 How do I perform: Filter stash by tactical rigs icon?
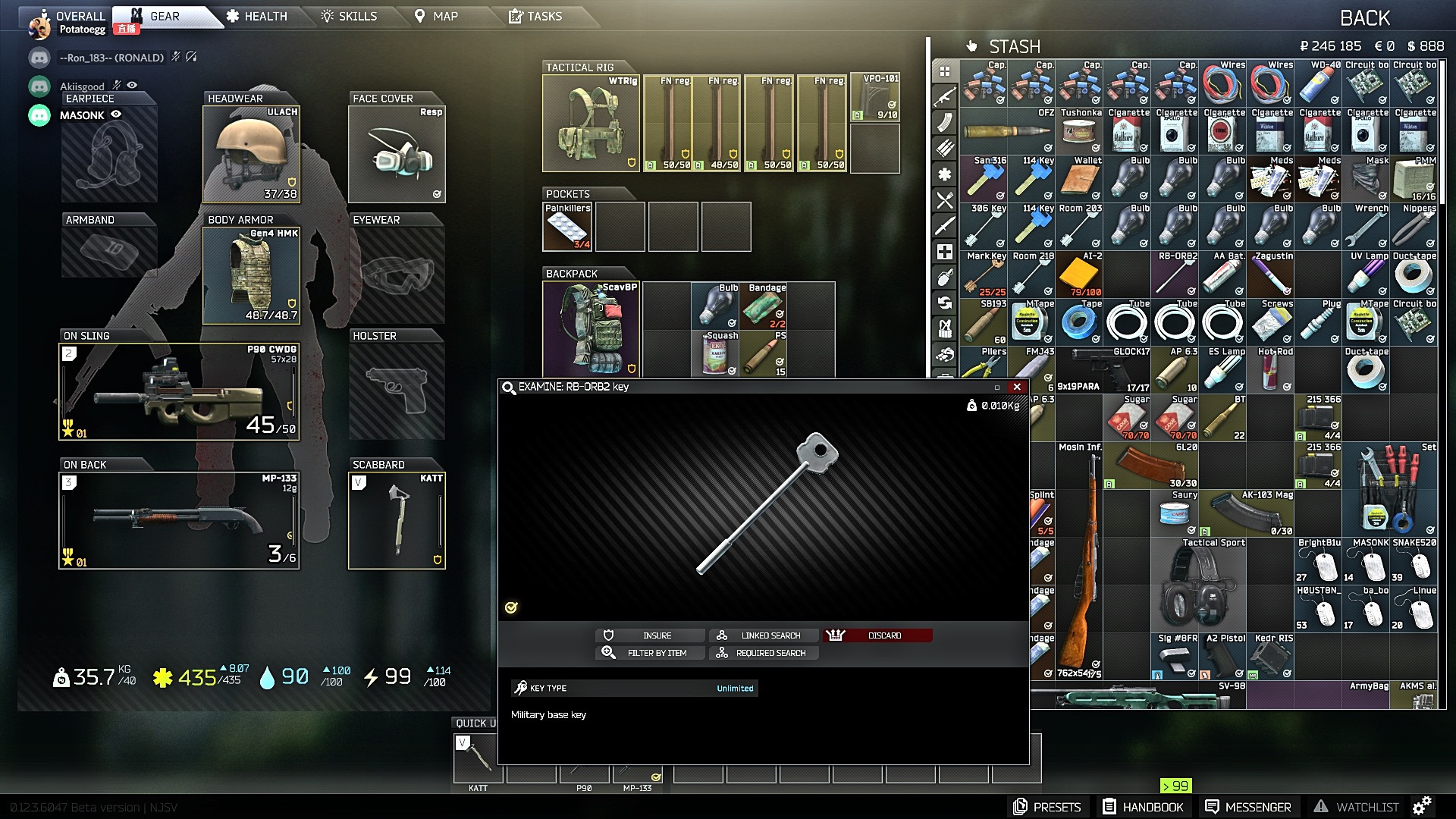click(945, 329)
